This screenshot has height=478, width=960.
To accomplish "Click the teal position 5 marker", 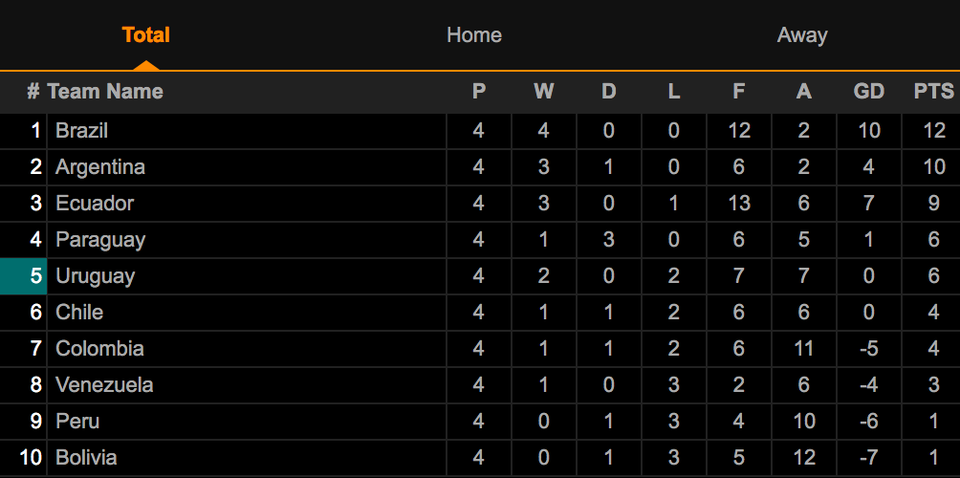I will (23, 276).
